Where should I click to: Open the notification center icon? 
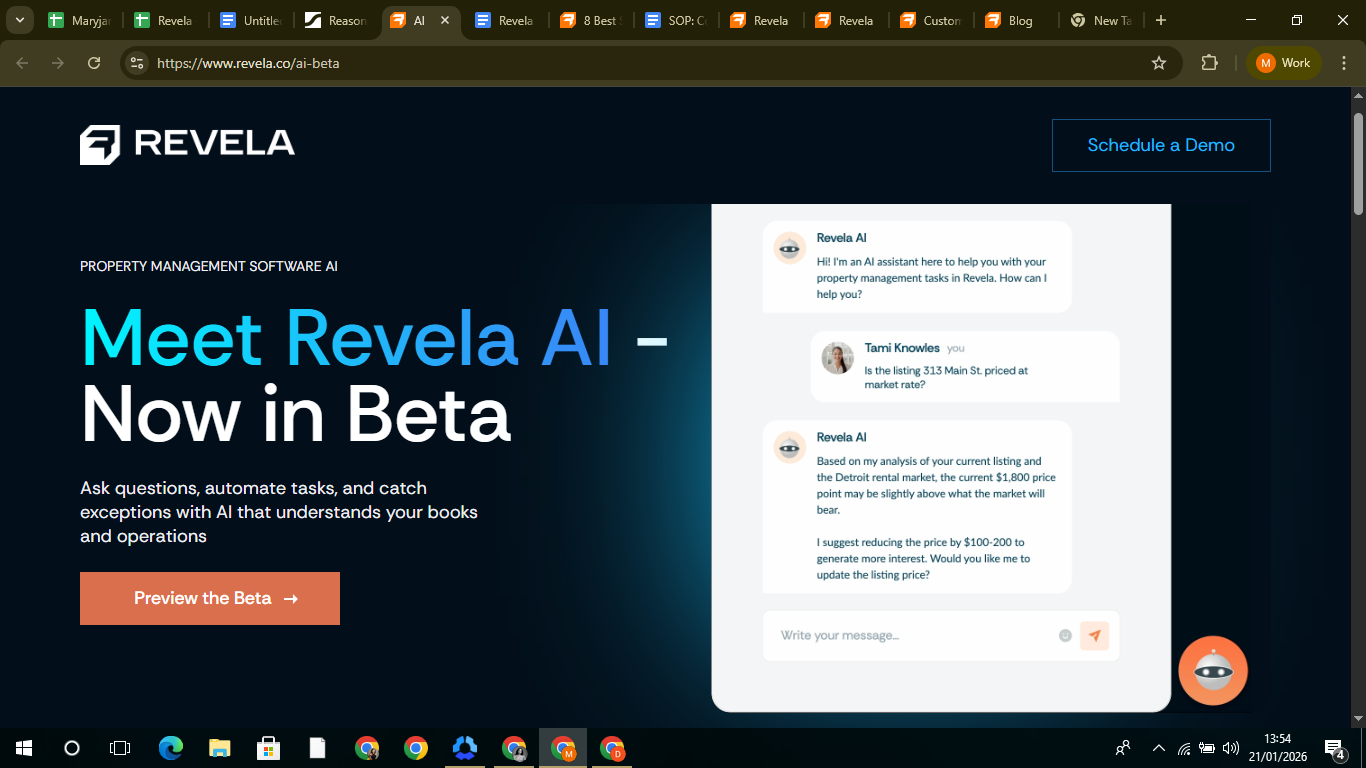(x=1334, y=748)
